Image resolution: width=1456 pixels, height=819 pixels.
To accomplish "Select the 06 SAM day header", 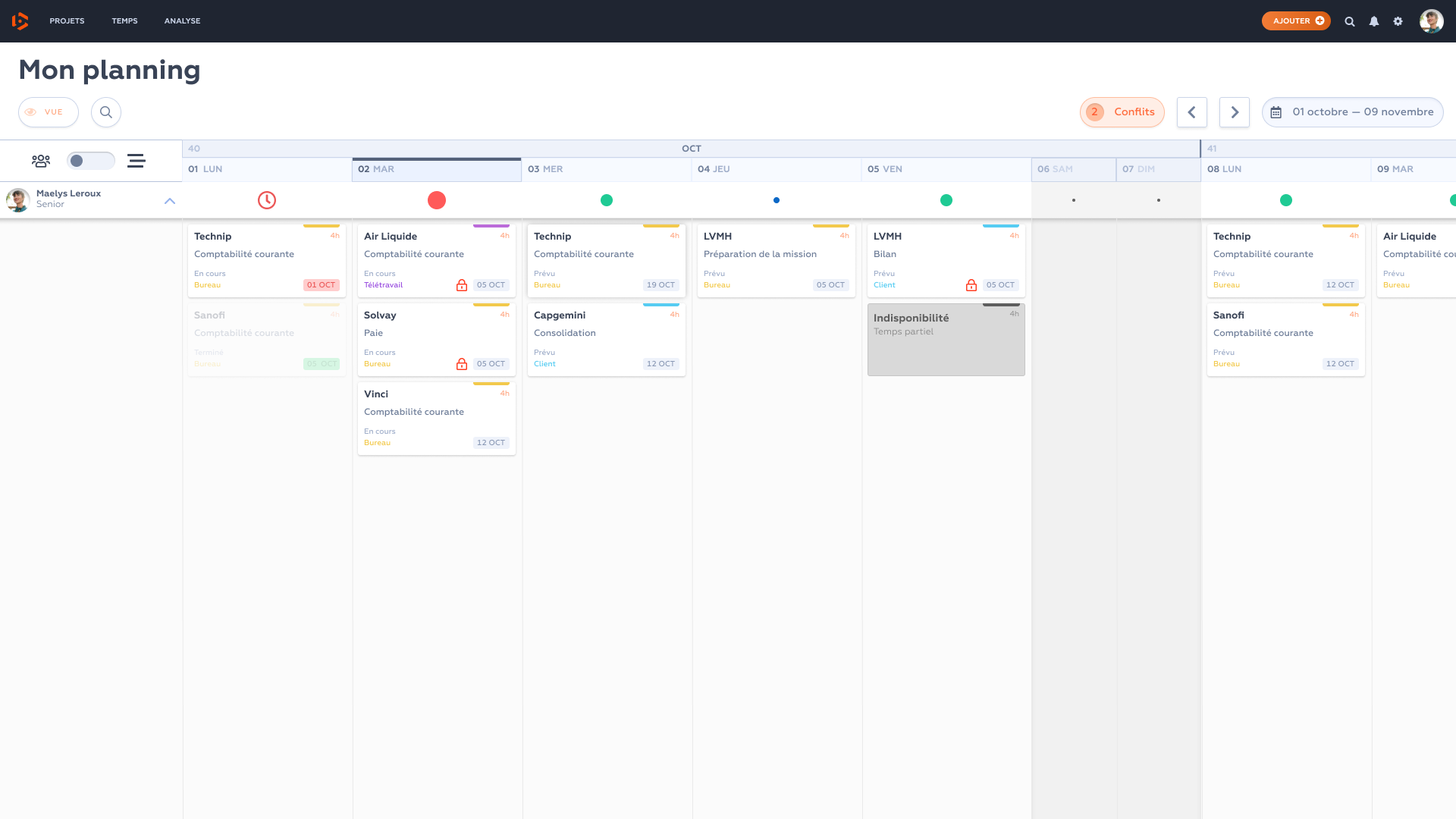I will [1074, 169].
